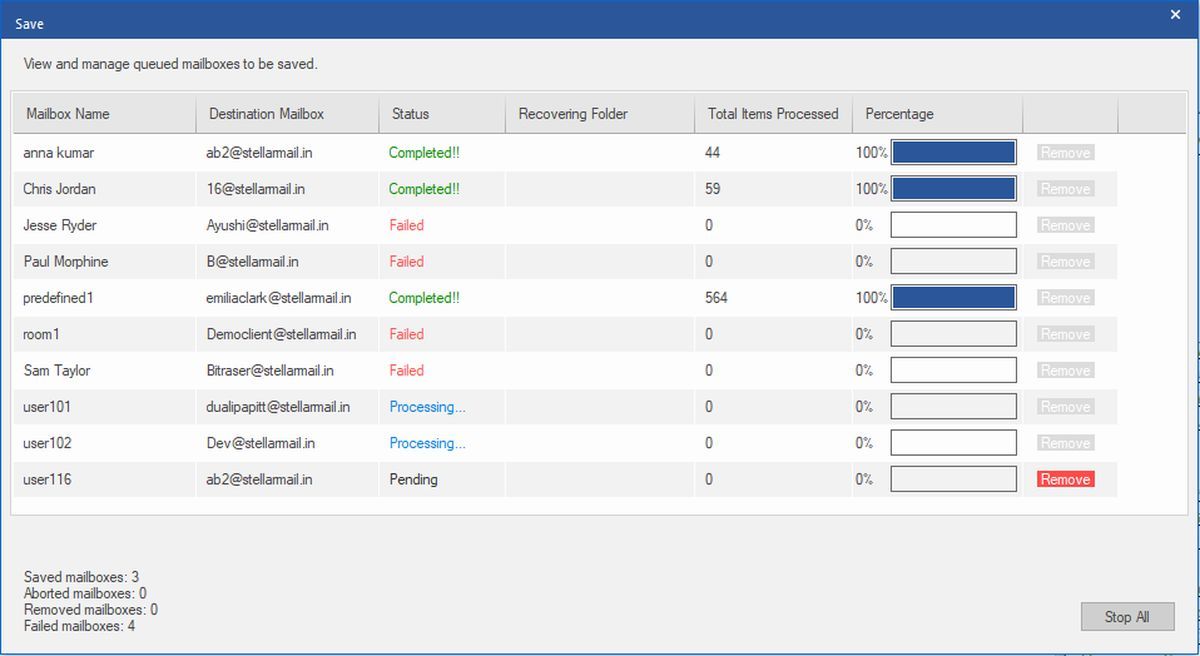This screenshot has height=656, width=1200.
Task: Click user116's empty progress bar
Action: tap(954, 479)
